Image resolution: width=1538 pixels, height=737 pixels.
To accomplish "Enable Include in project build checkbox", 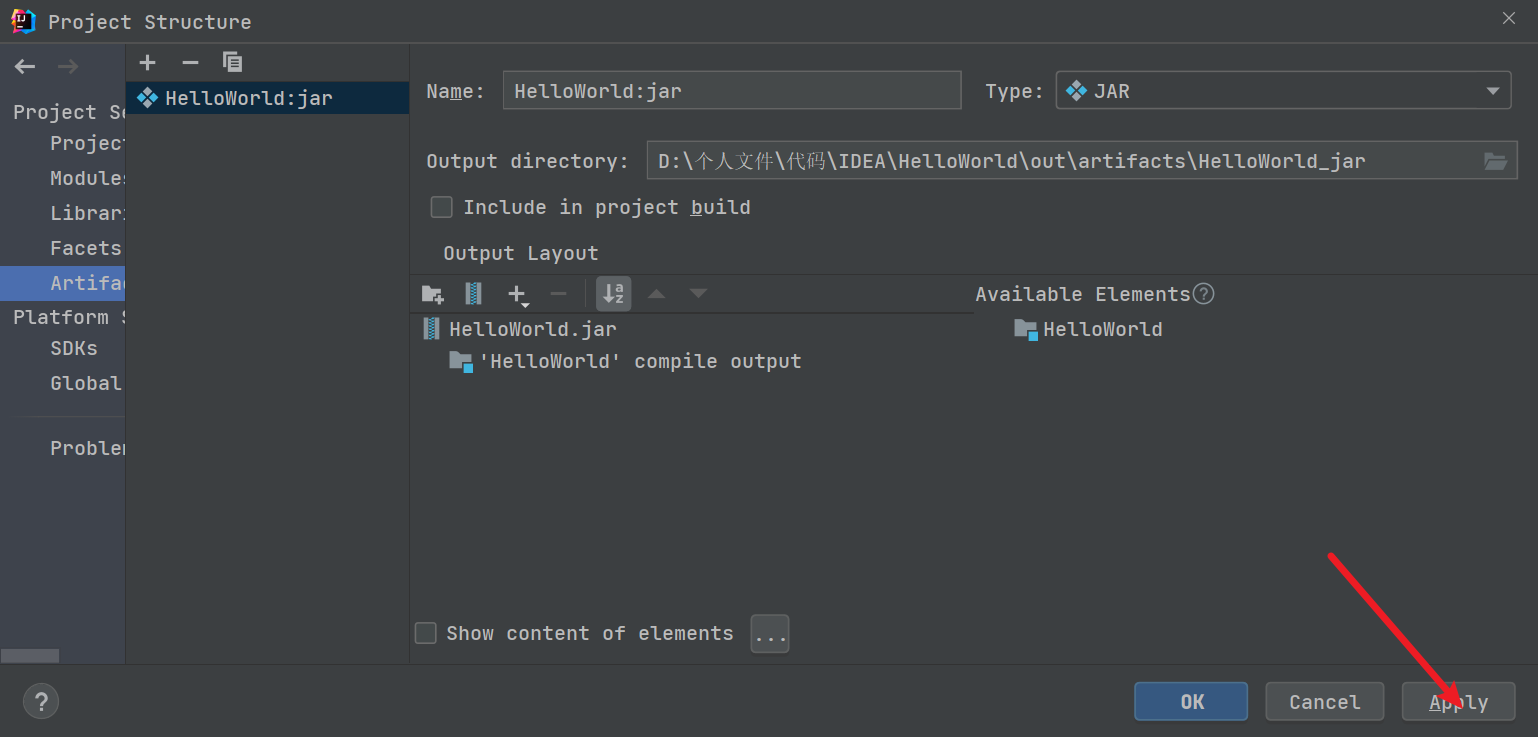I will (442, 207).
